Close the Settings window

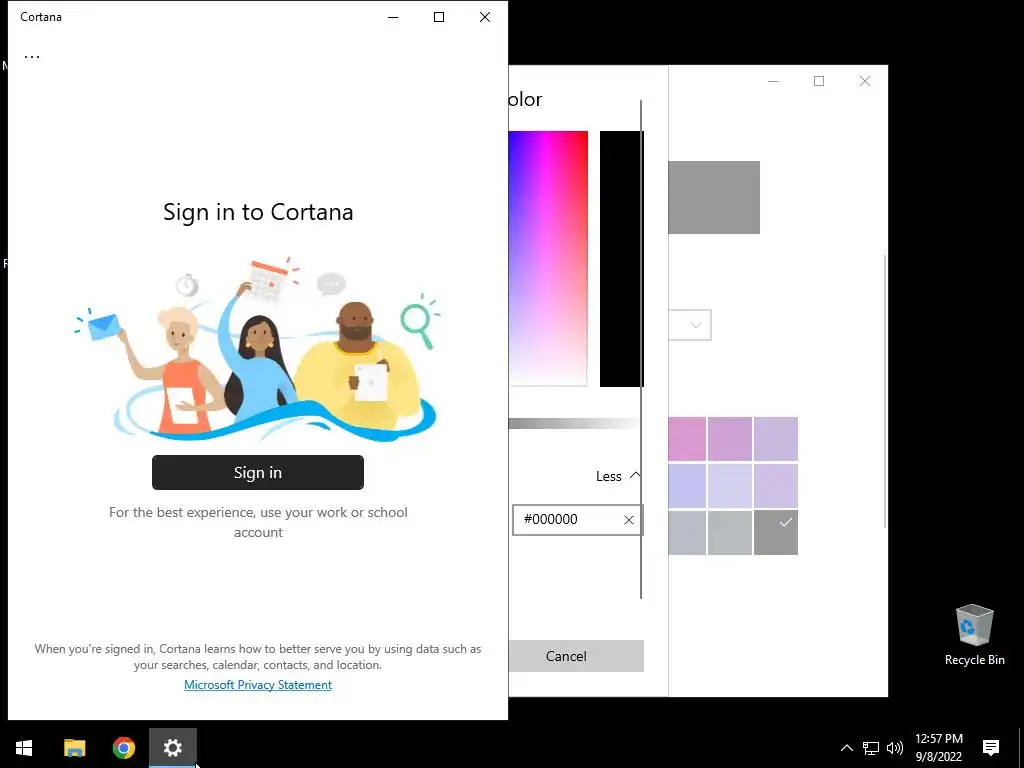pos(865,81)
